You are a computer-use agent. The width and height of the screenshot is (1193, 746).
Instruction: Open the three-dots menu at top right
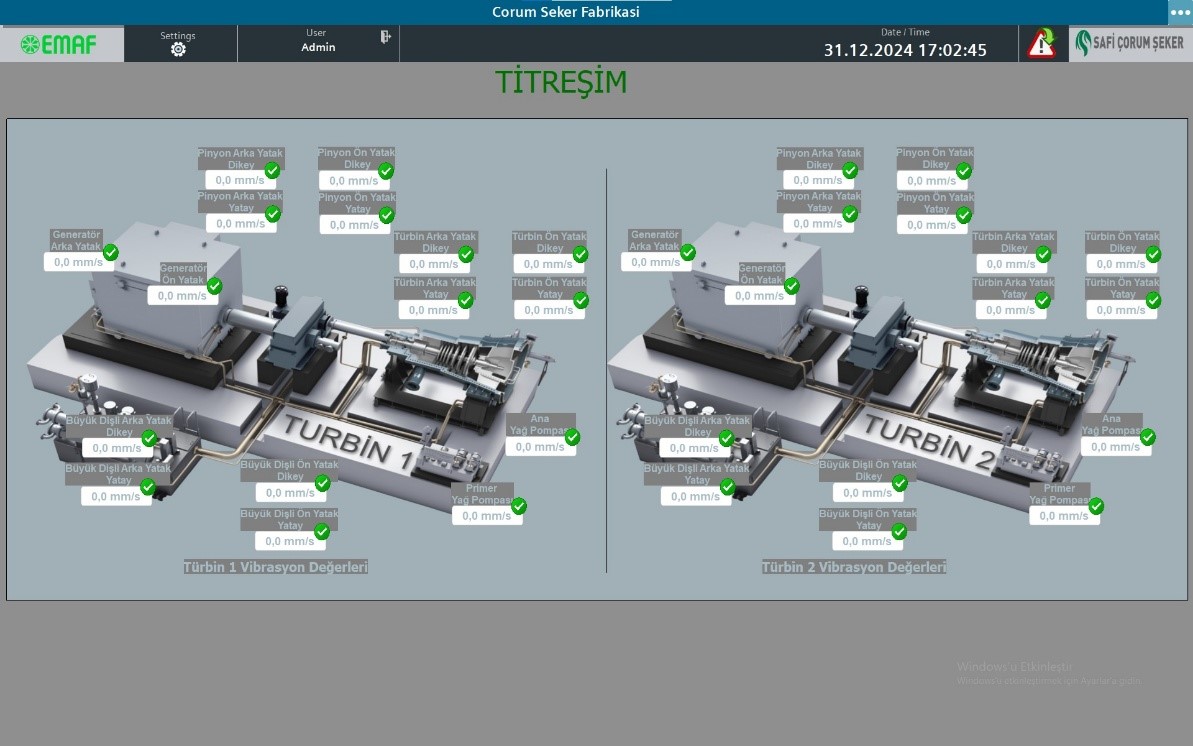(x=1180, y=12)
